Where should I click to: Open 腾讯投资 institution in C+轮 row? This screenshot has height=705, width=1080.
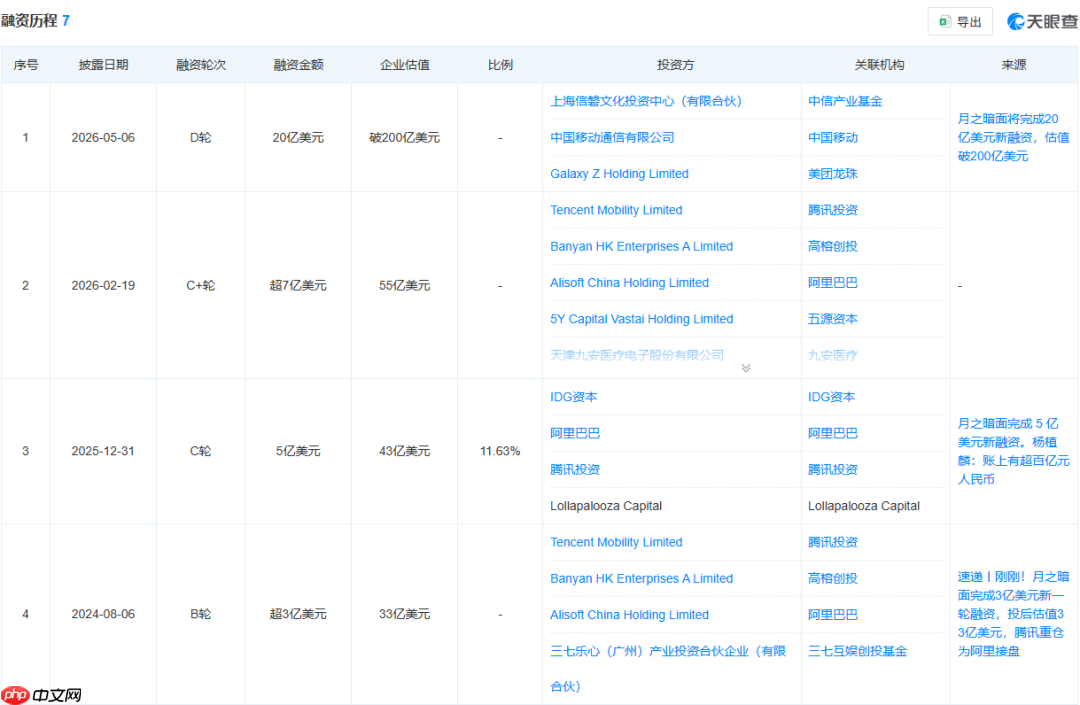(x=833, y=210)
